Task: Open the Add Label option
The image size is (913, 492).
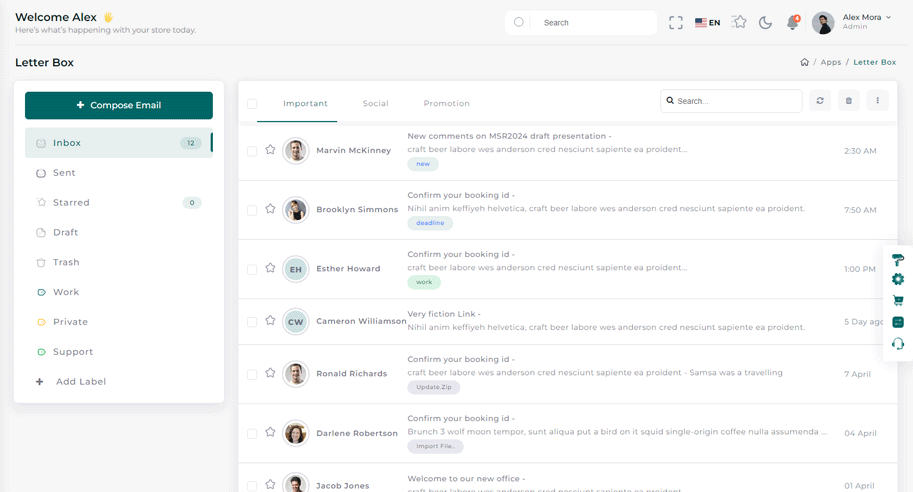Action: (x=80, y=382)
